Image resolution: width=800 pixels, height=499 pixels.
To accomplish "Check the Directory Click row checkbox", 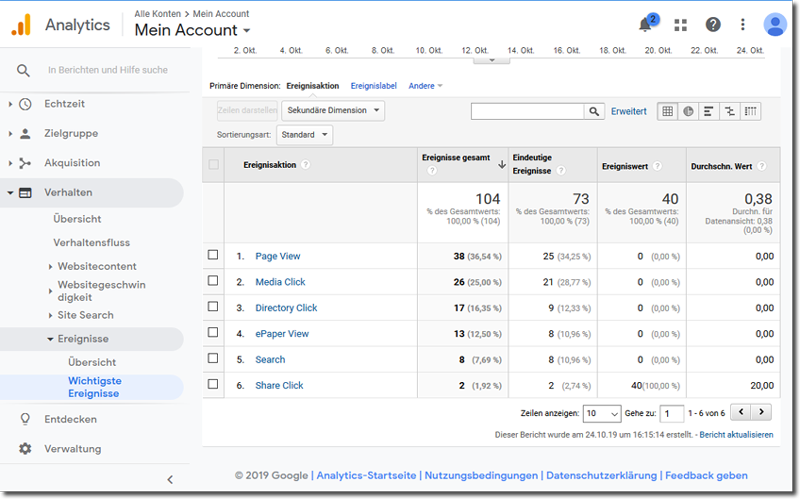I will coord(213,306).
